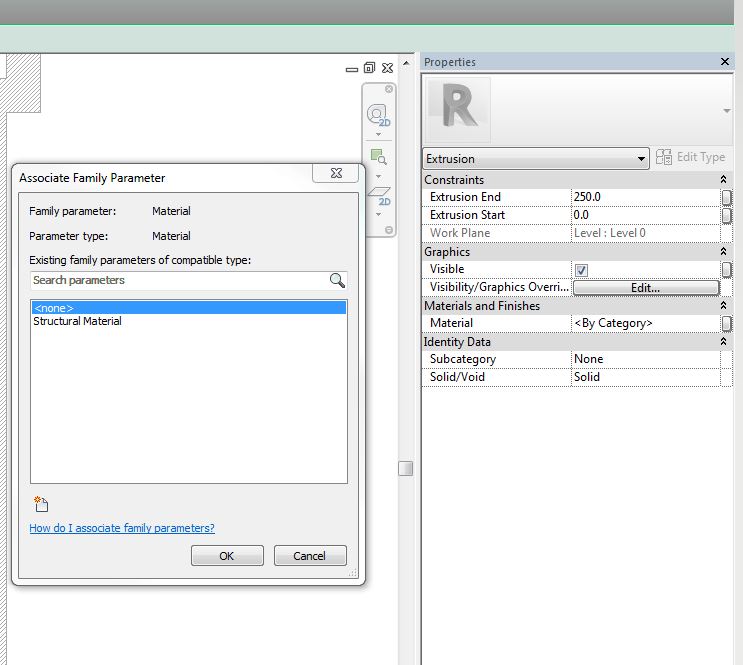Open navigation bar customize menu at bottom

pyautogui.click(x=389, y=230)
